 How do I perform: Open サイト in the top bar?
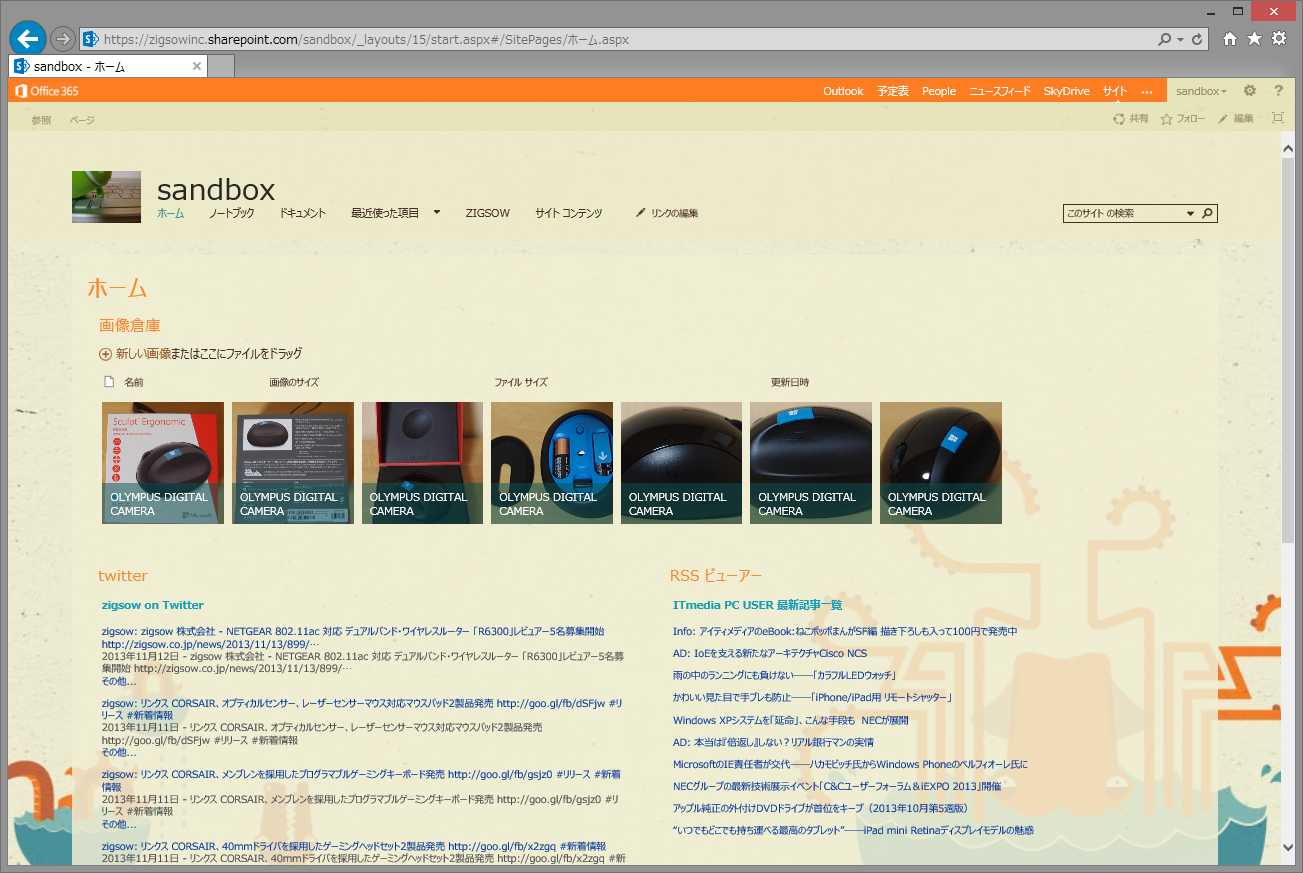point(1115,91)
